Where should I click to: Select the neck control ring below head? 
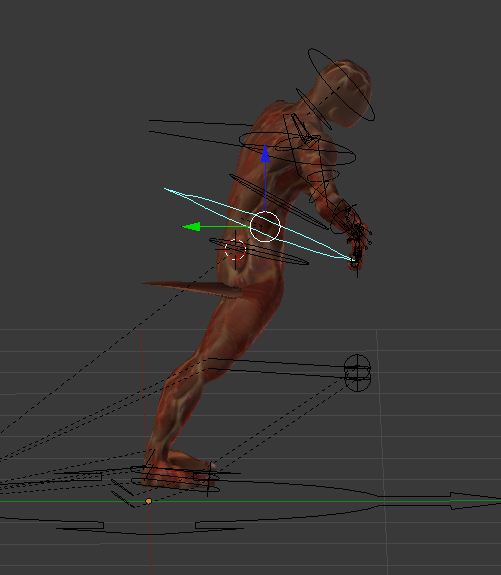tap(314, 109)
